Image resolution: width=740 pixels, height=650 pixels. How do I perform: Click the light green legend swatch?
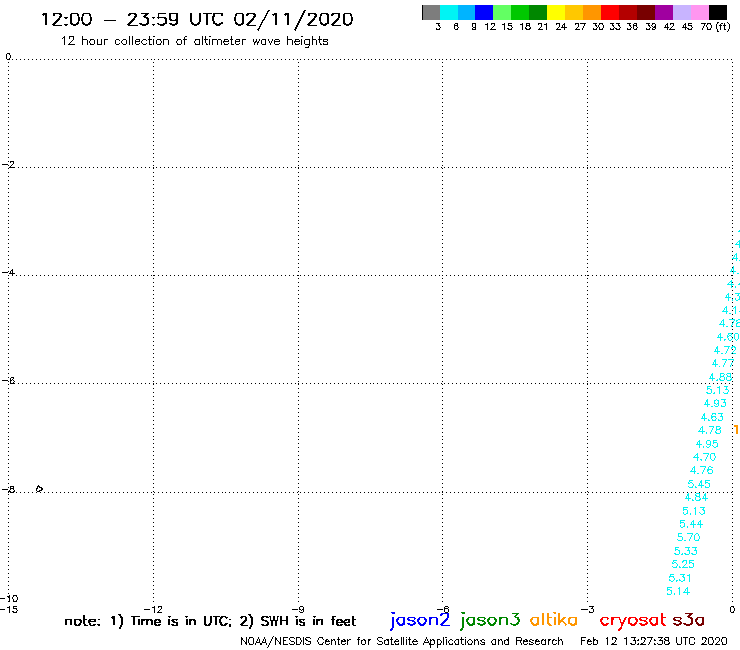(x=502, y=12)
